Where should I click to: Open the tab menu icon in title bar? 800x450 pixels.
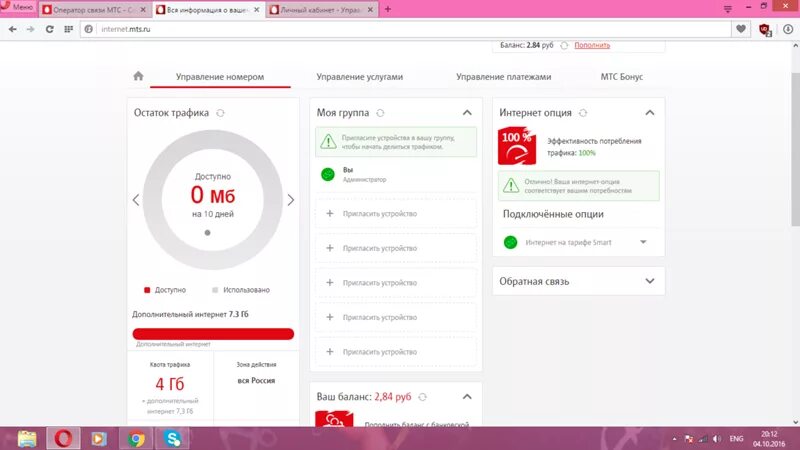[x=728, y=9]
